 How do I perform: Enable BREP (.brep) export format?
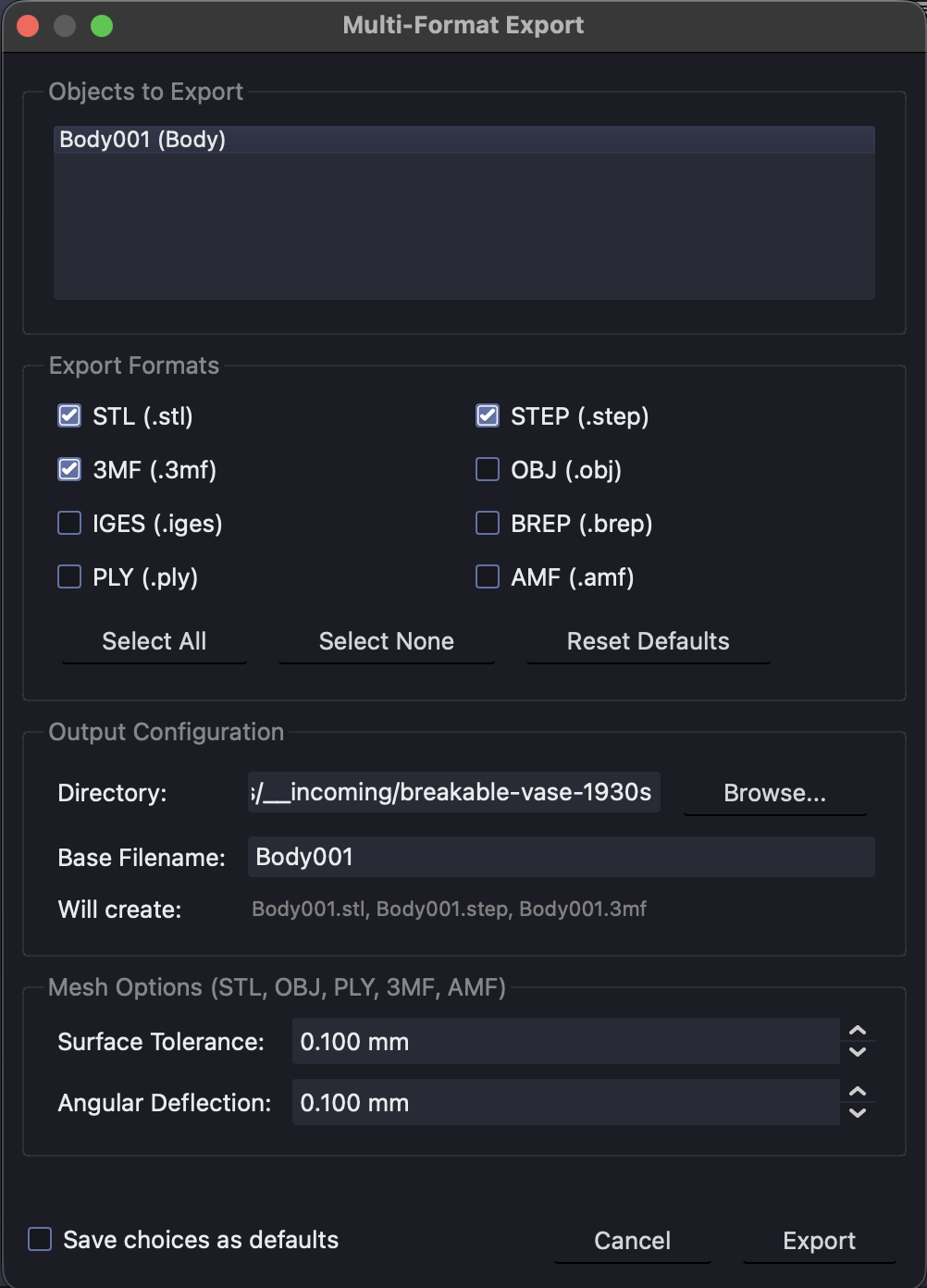(x=488, y=524)
